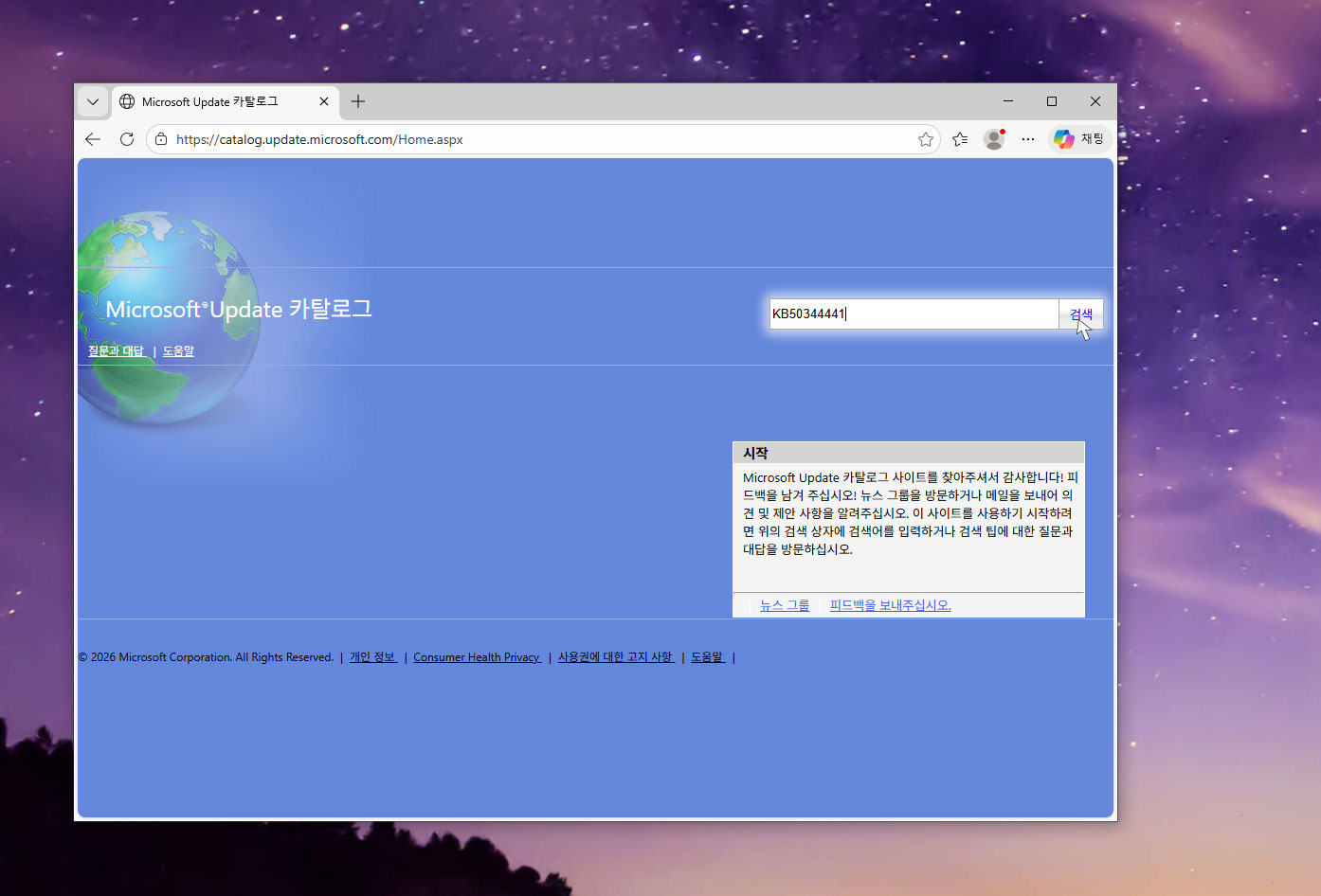Close the browser window
The image size is (1321, 896).
click(1095, 101)
